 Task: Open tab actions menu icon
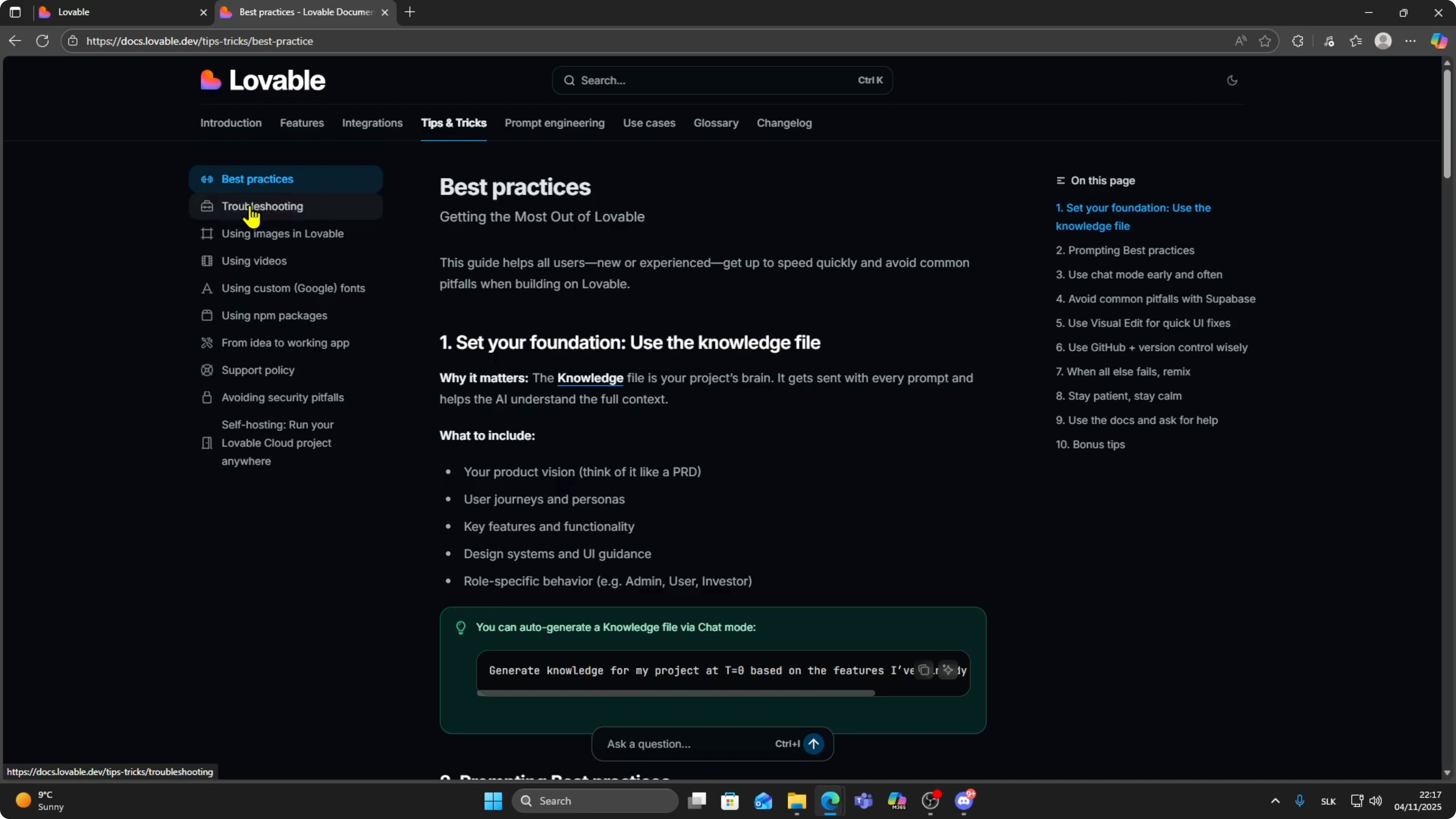point(15,12)
